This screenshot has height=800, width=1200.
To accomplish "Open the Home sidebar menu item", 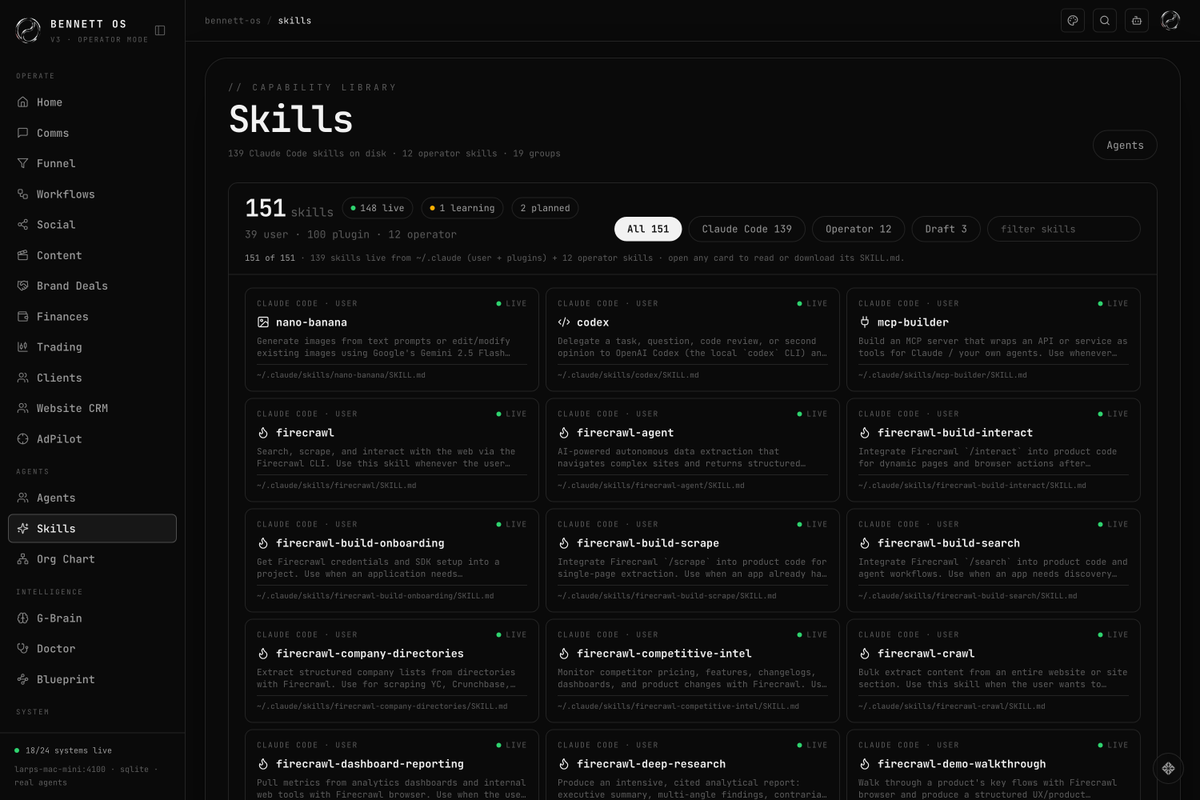I will (x=92, y=102).
